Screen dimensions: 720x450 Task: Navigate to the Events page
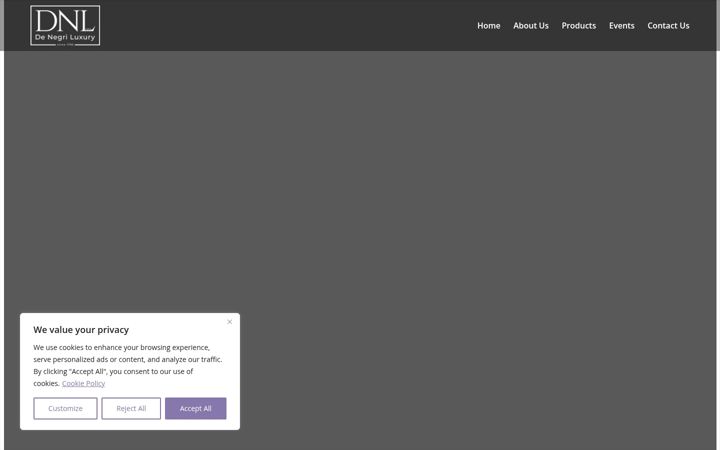[622, 26]
